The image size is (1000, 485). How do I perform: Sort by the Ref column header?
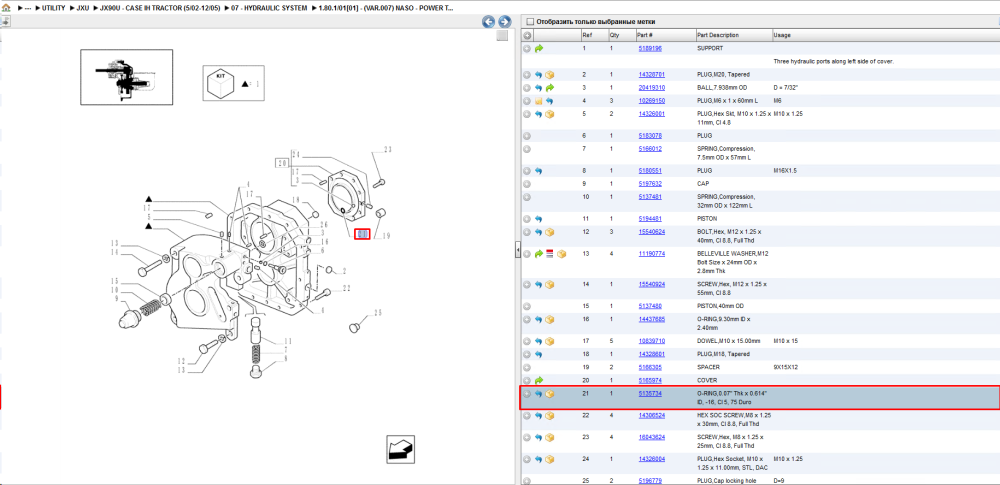593,36
